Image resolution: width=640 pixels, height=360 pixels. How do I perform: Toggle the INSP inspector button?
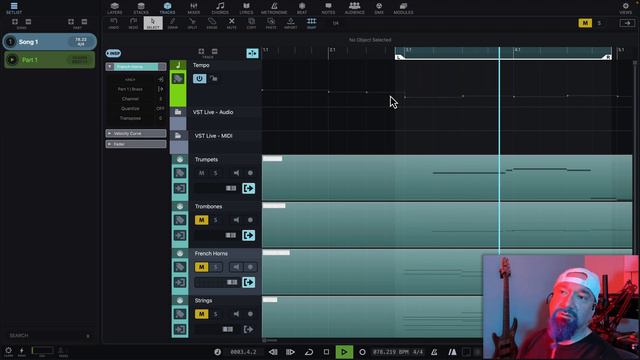113,53
